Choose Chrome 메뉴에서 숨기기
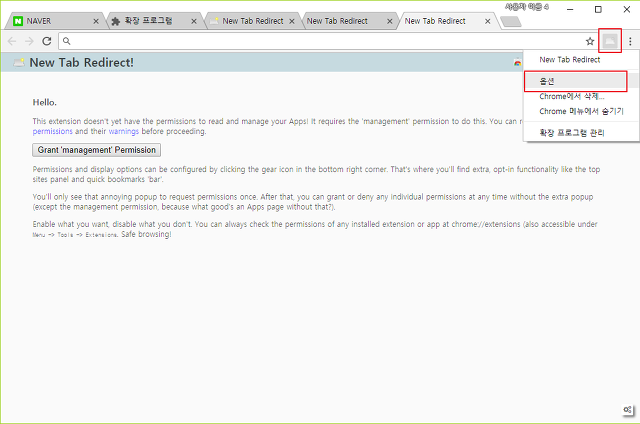Viewport: 640px width, 424px height. pyautogui.click(x=581, y=111)
